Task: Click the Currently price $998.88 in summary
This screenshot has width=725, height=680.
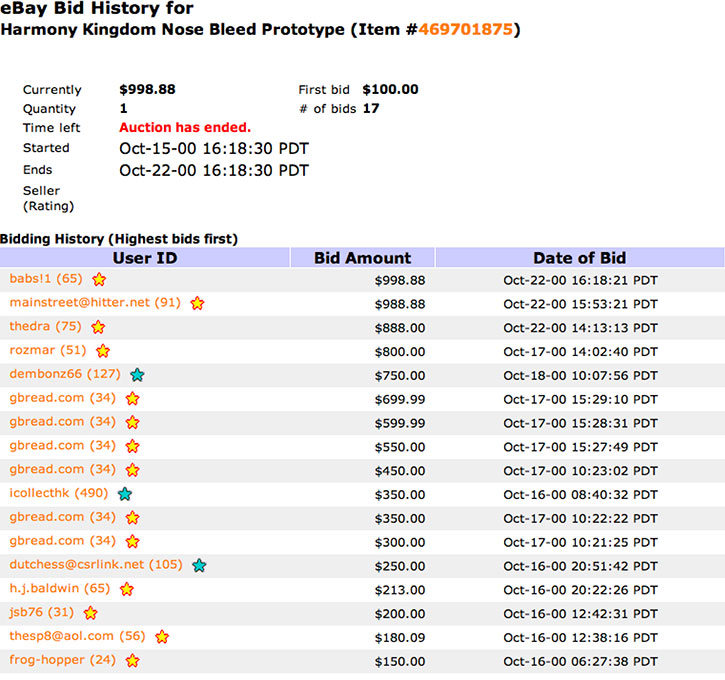Action: click(x=147, y=89)
